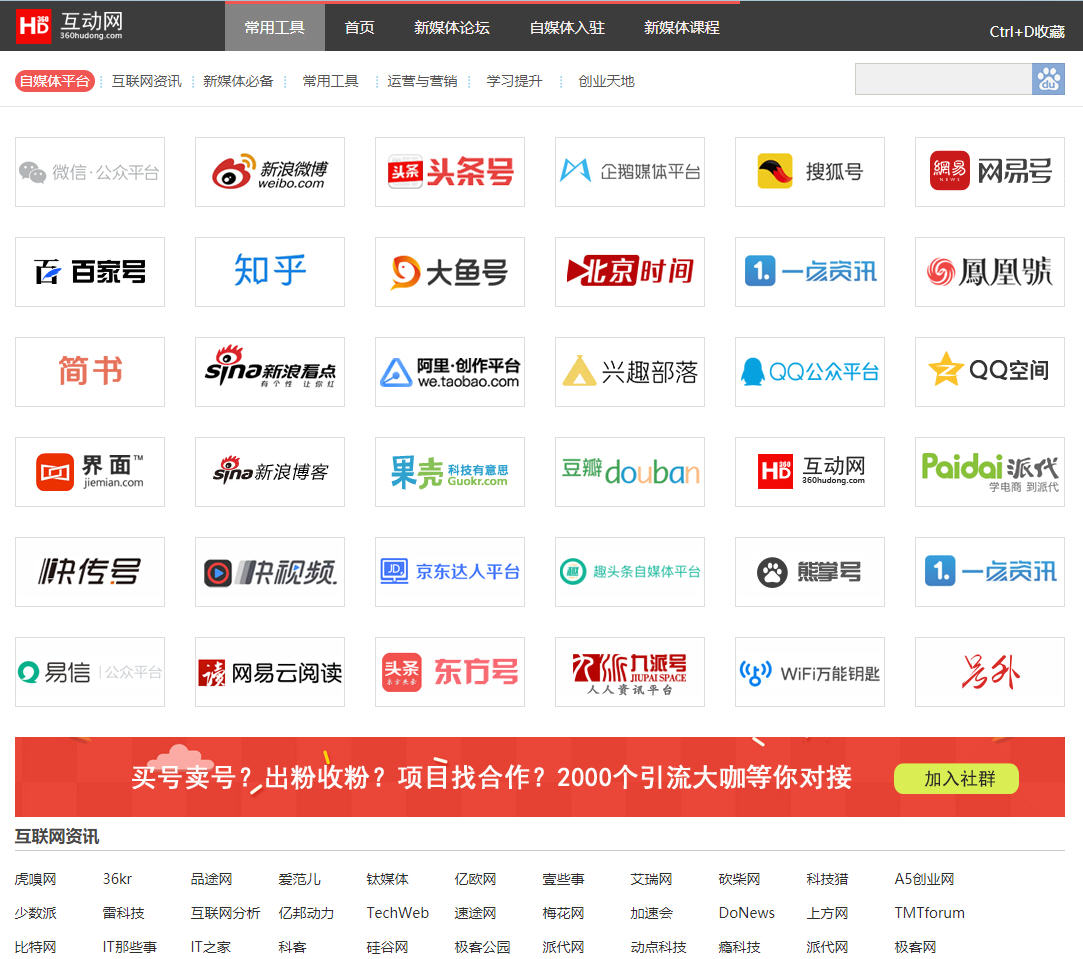Click the Baidu paw search button
1083x959 pixels.
(1048, 79)
